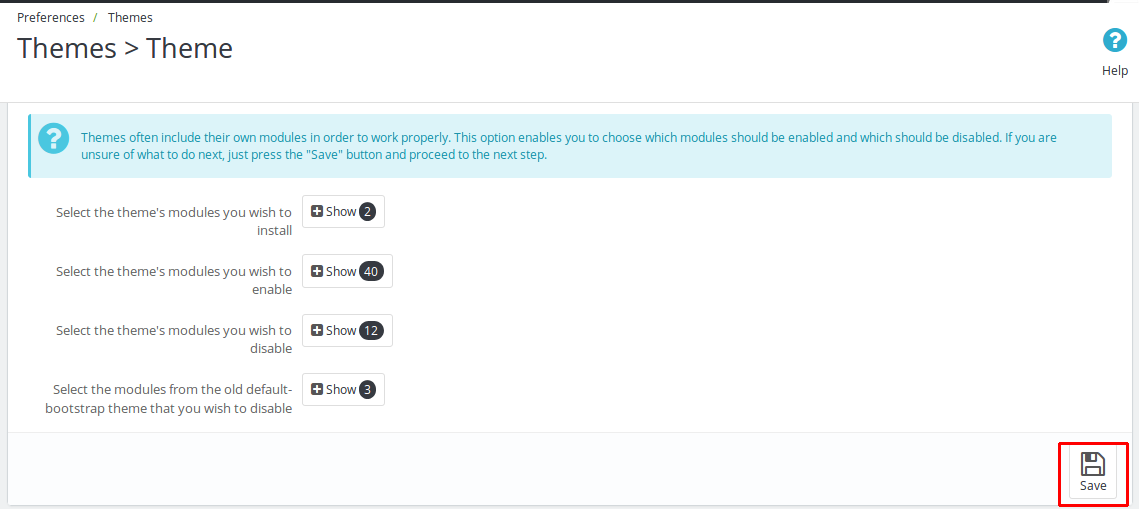The width and height of the screenshot is (1139, 509).
Task: Expand Show list of modules to install
Action: [x=343, y=211]
